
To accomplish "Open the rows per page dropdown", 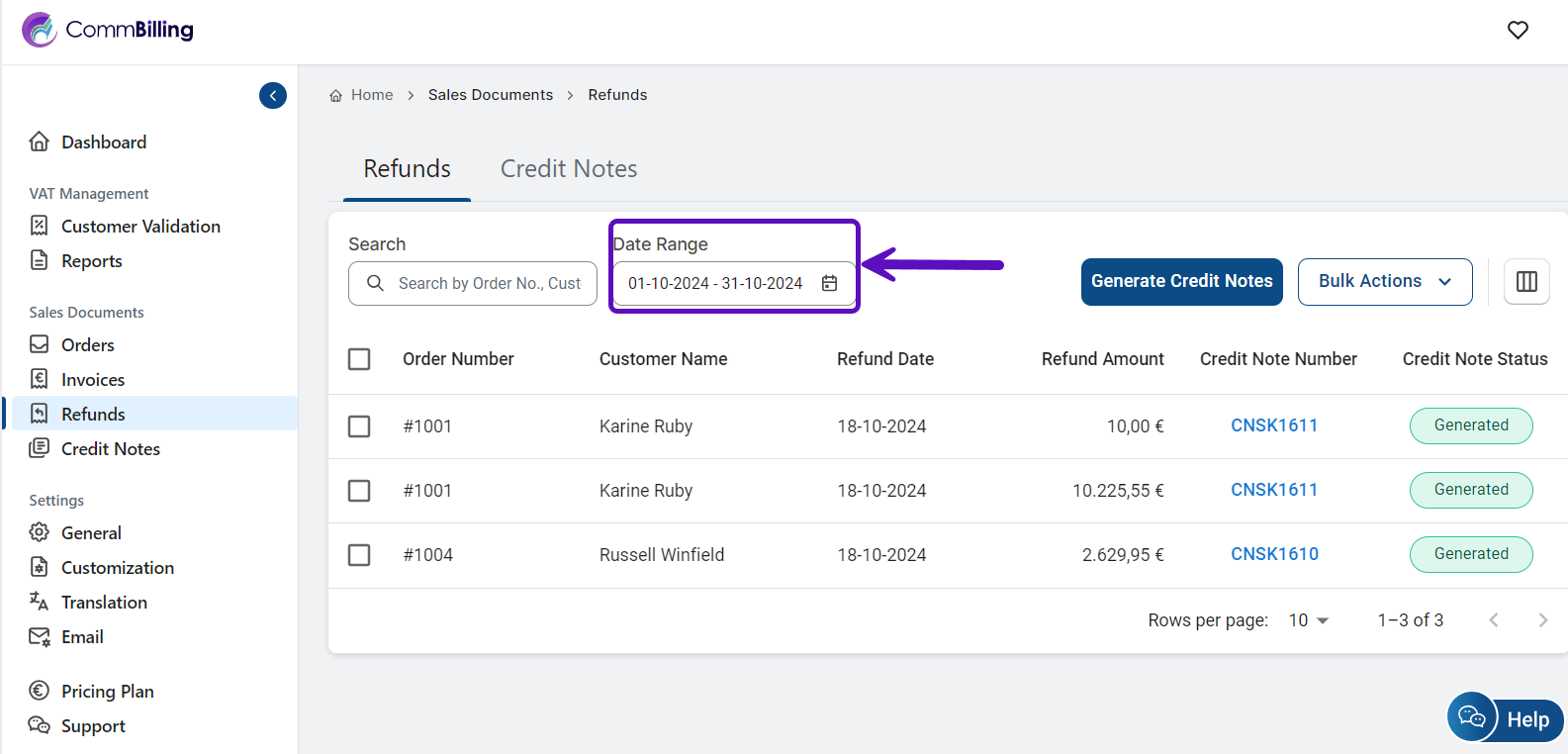I will pos(1308,620).
